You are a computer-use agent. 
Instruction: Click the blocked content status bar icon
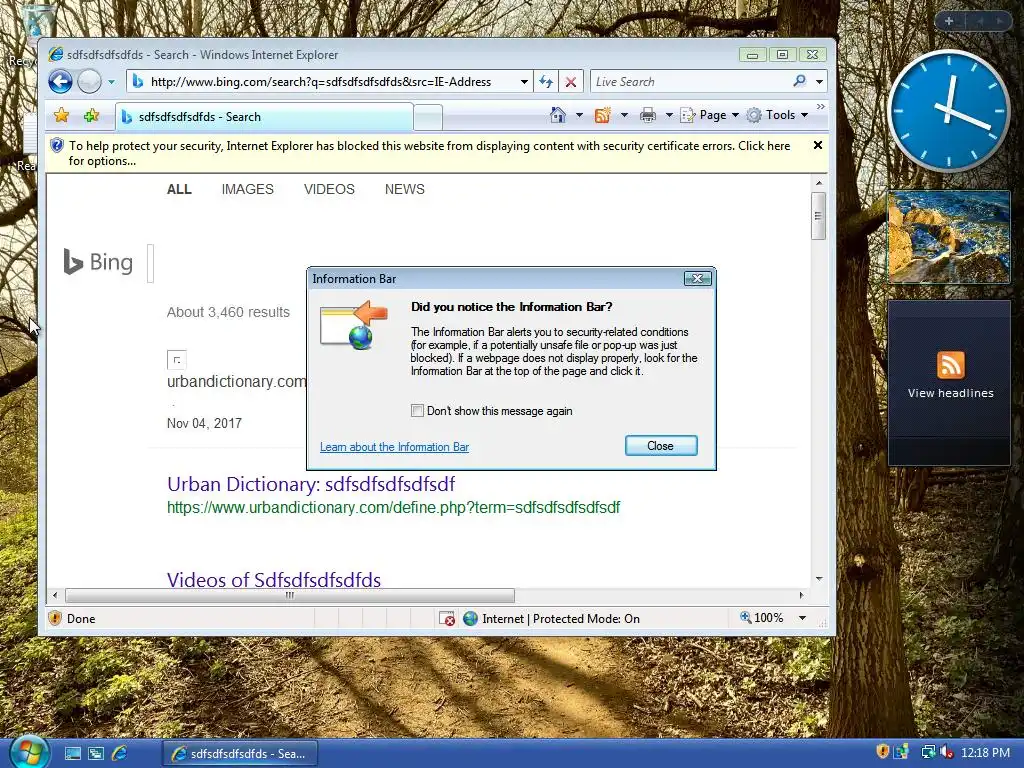pyautogui.click(x=447, y=618)
